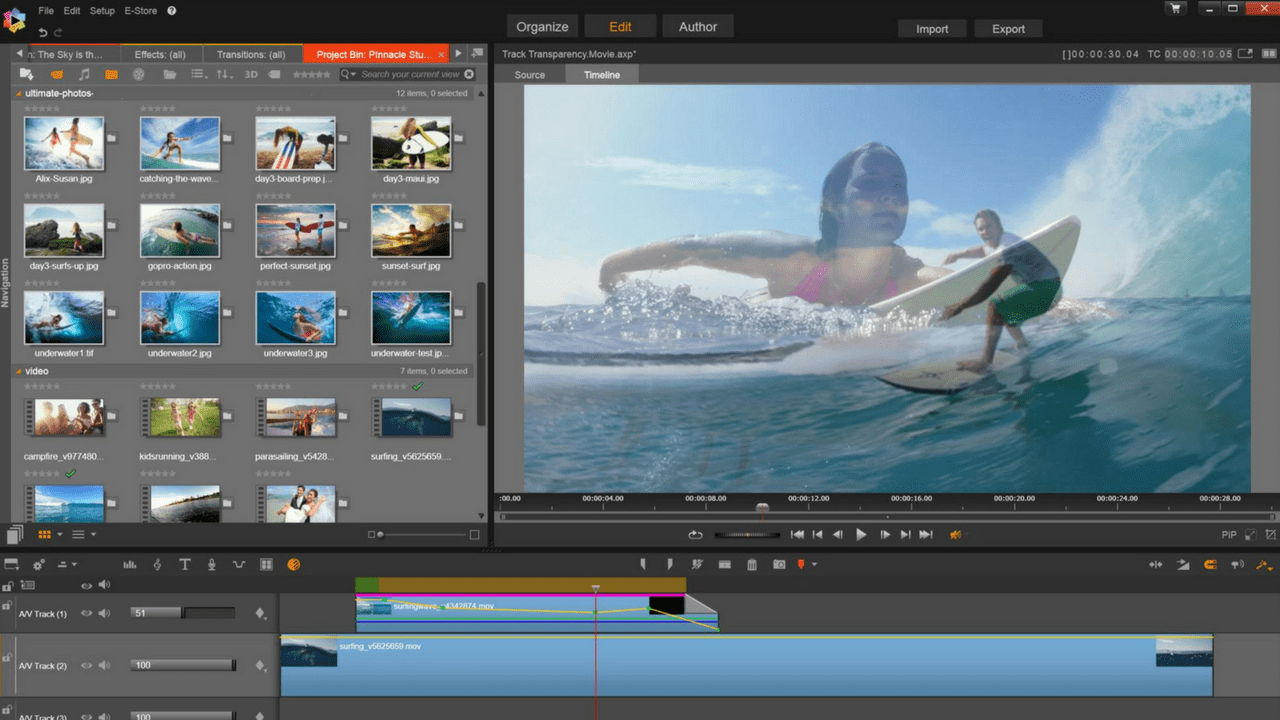The height and width of the screenshot is (720, 1280).
Task: Collapse the video group in library
Action: [18, 371]
